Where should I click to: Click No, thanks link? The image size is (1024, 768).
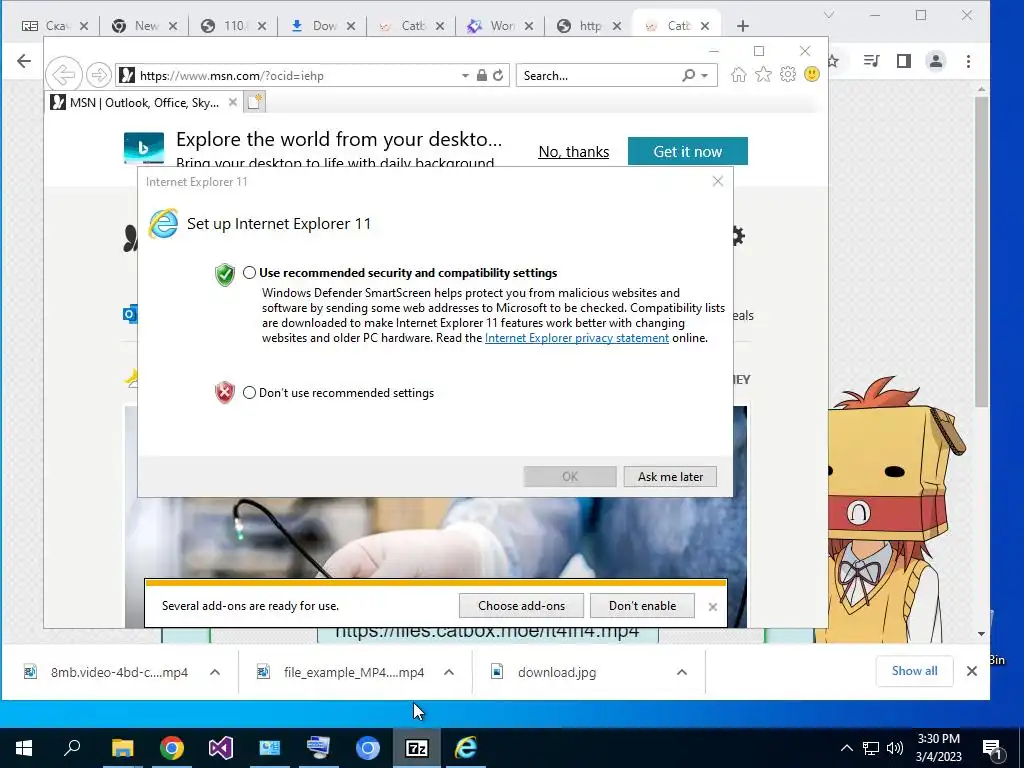click(573, 152)
